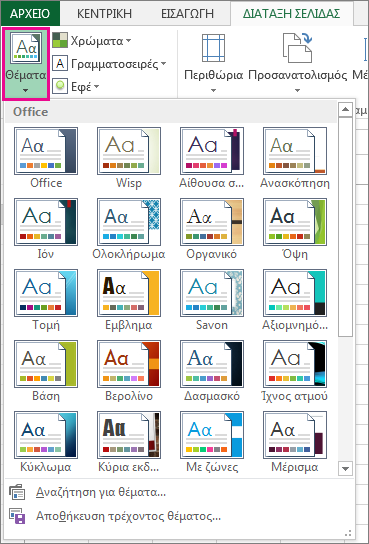Click the gallery scrollbar up arrow
369x544 pixels.
pyautogui.click(x=345, y=110)
